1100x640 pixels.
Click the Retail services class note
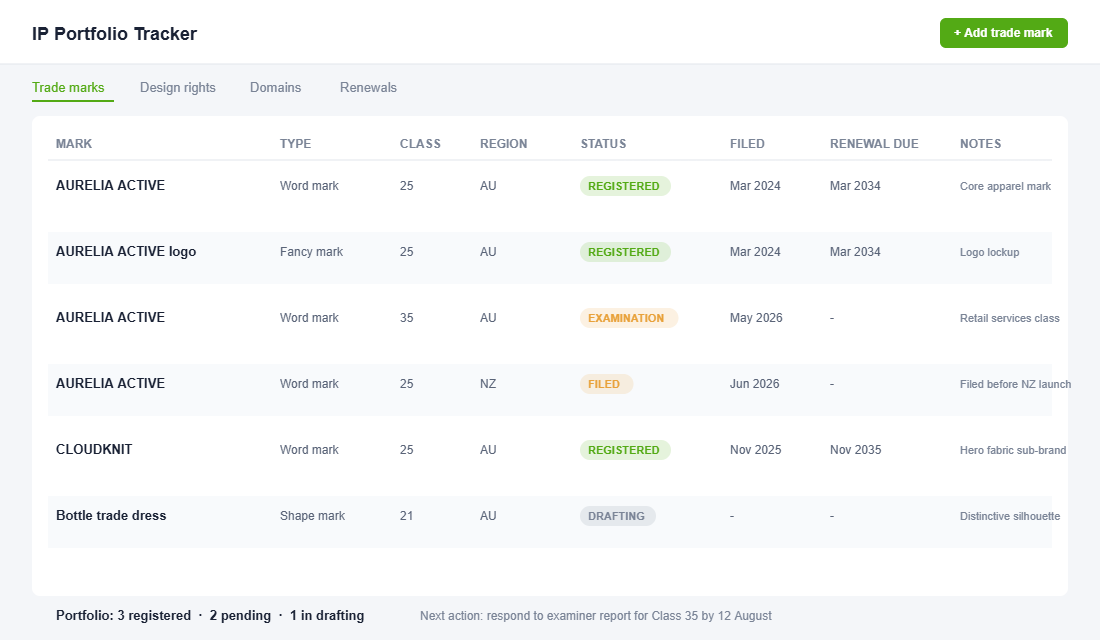pyautogui.click(x=1010, y=318)
